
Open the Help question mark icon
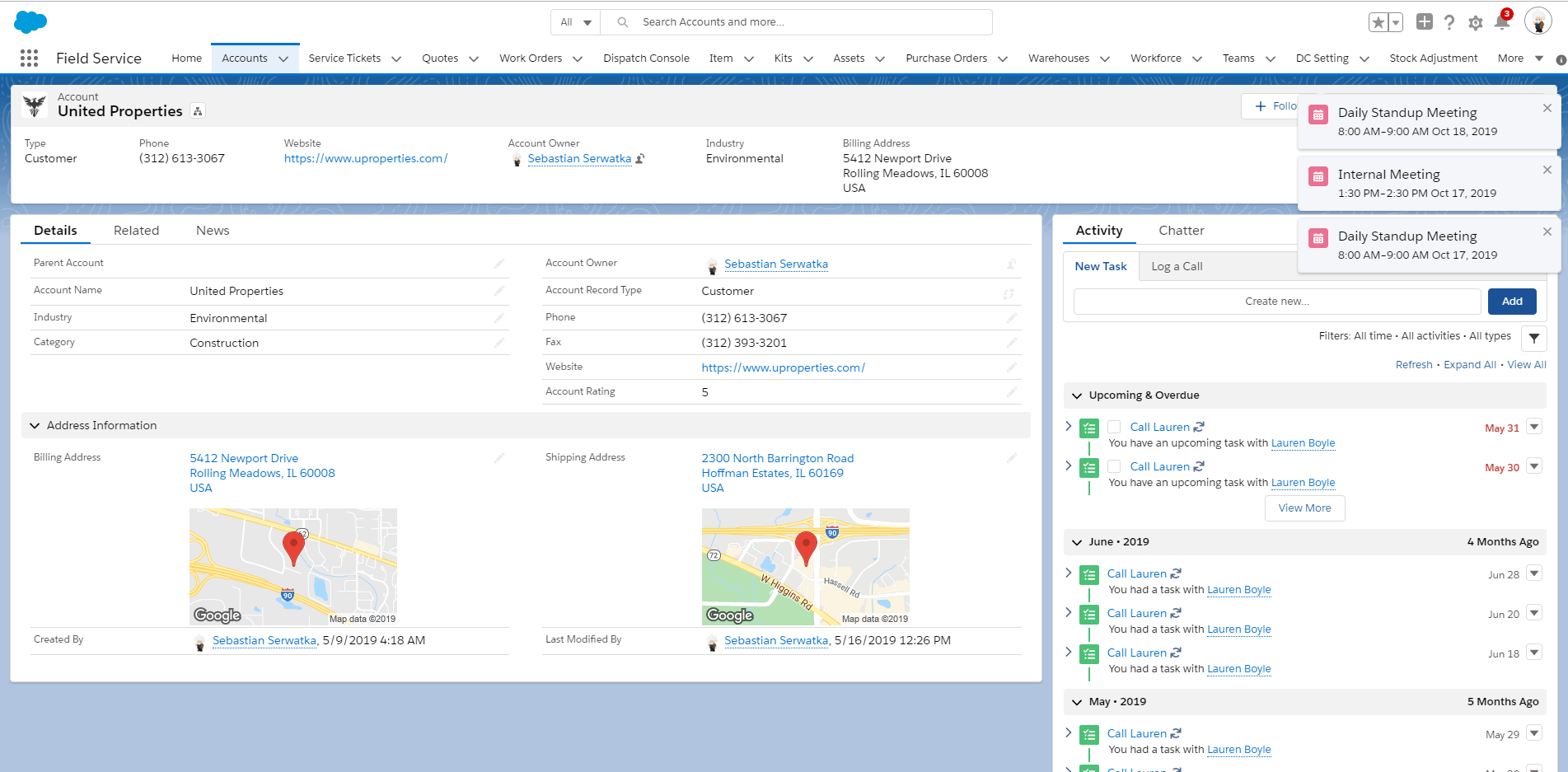(x=1449, y=22)
